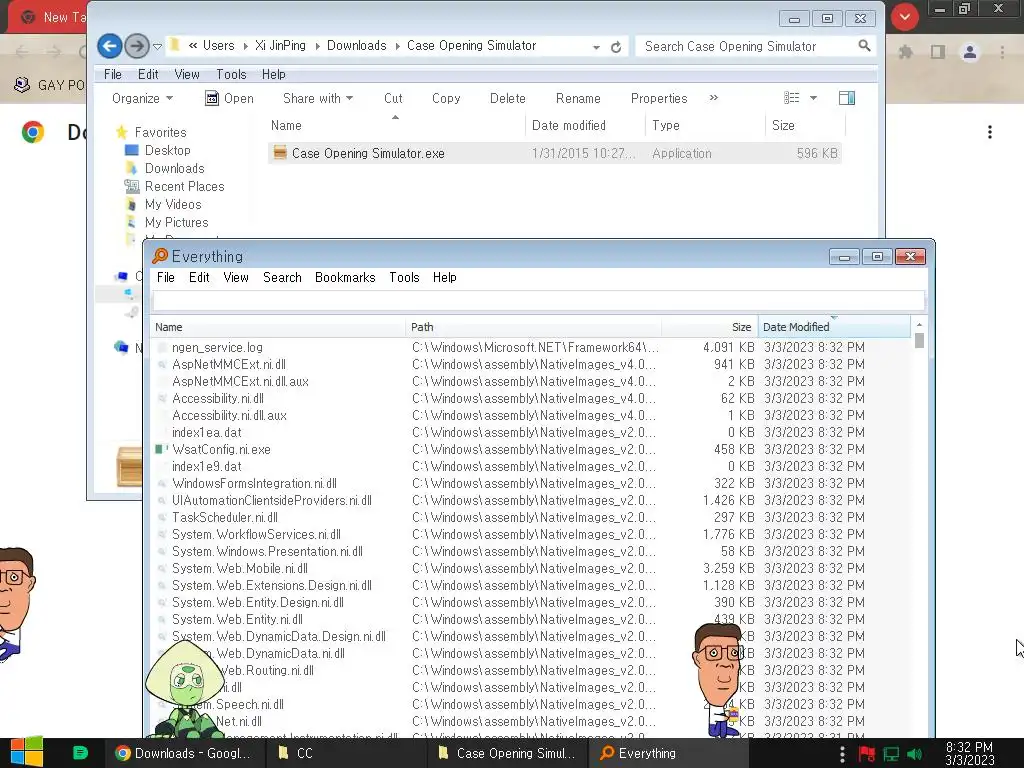Click the Chrome profile avatar icon
The height and width of the screenshot is (768, 1024).
[x=970, y=52]
